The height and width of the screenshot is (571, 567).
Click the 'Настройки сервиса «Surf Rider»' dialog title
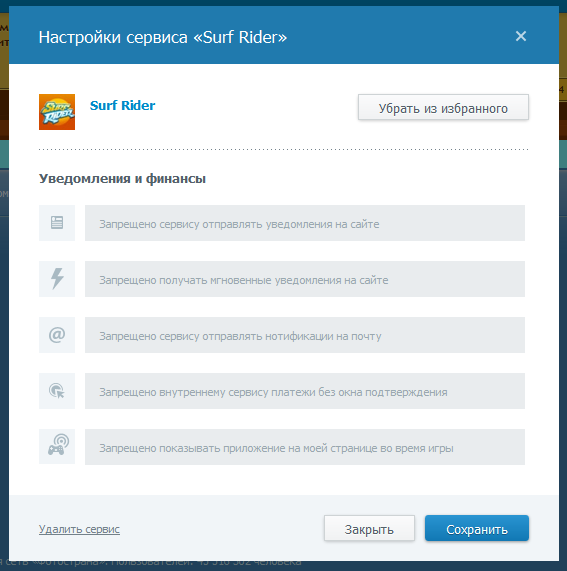(163, 37)
